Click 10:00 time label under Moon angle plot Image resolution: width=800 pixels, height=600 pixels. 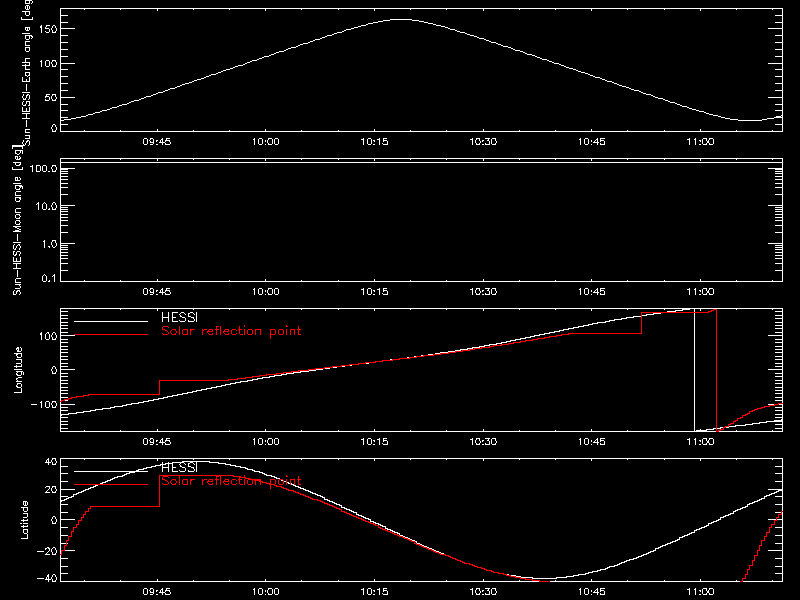tap(265, 291)
